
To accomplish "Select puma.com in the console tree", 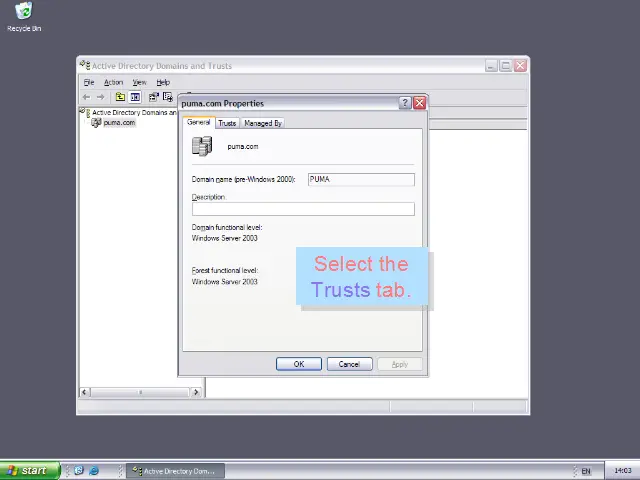I will [119, 122].
